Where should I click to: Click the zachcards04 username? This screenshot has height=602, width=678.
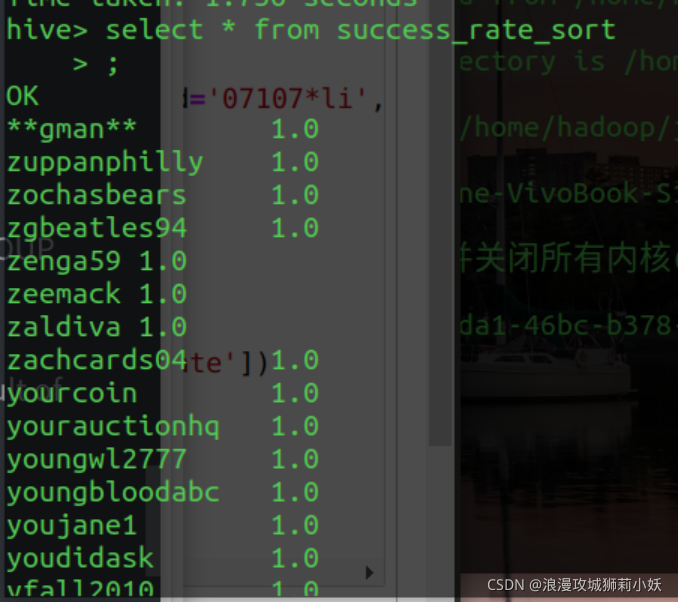click(96, 360)
